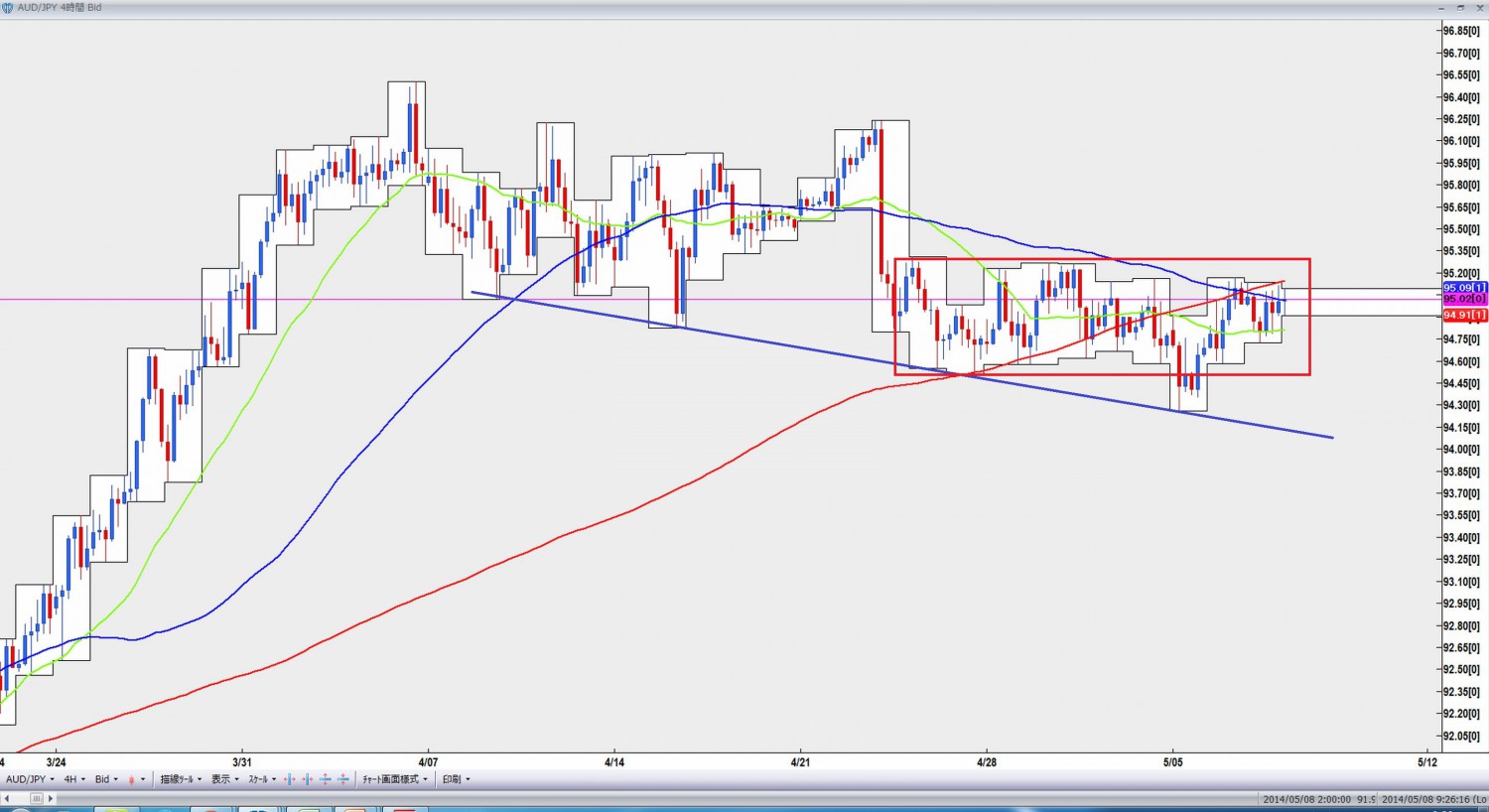The image size is (1489, 812).
Task: Click the app icon in the title bar
Action: tap(8, 8)
